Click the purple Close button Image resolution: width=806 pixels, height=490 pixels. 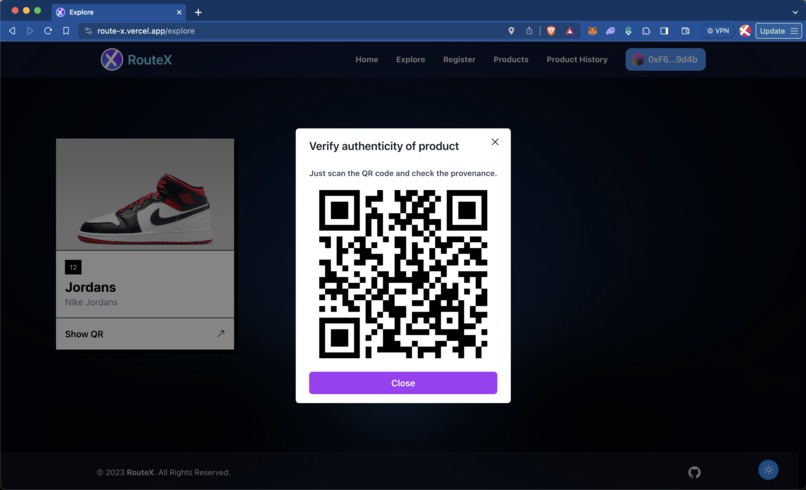click(x=403, y=383)
